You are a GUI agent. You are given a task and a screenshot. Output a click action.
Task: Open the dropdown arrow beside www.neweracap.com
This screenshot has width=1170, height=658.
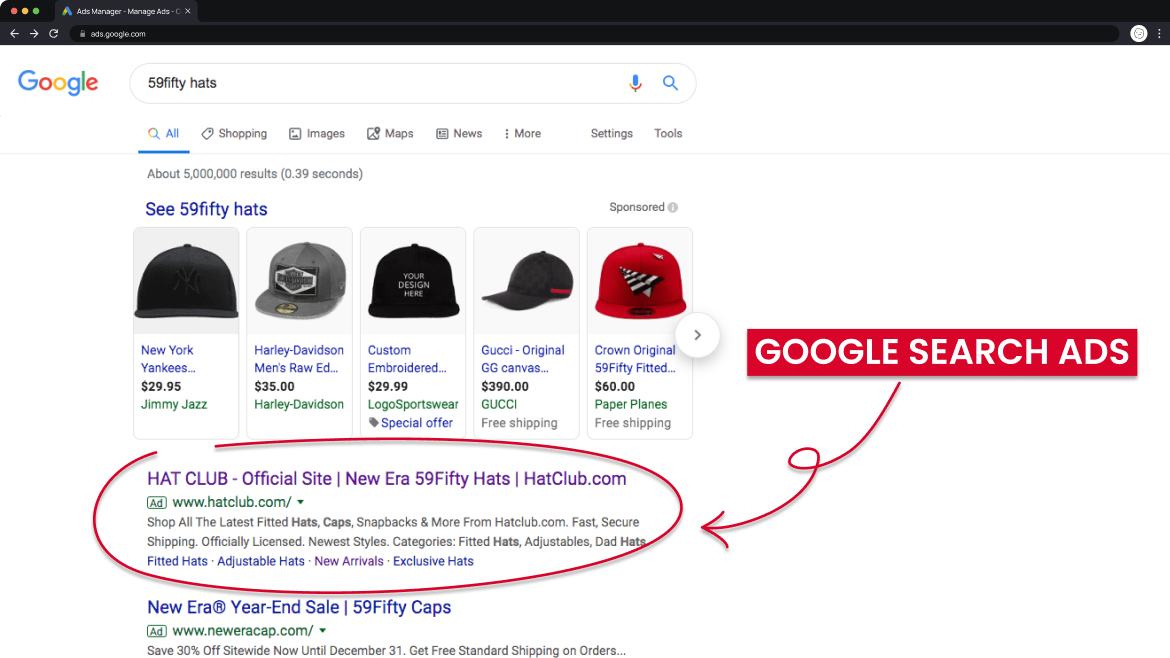pos(322,631)
